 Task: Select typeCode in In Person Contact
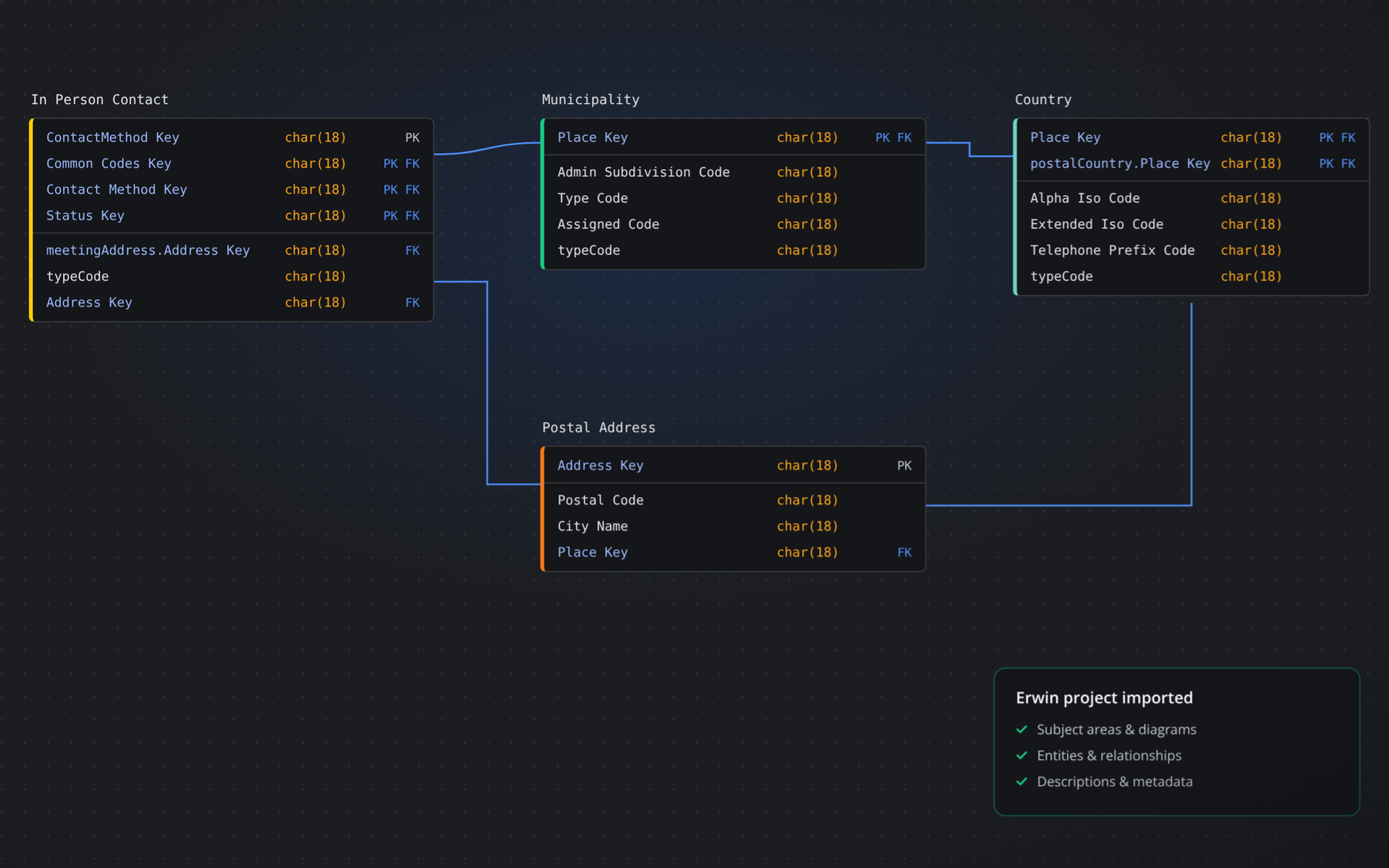pos(233,276)
